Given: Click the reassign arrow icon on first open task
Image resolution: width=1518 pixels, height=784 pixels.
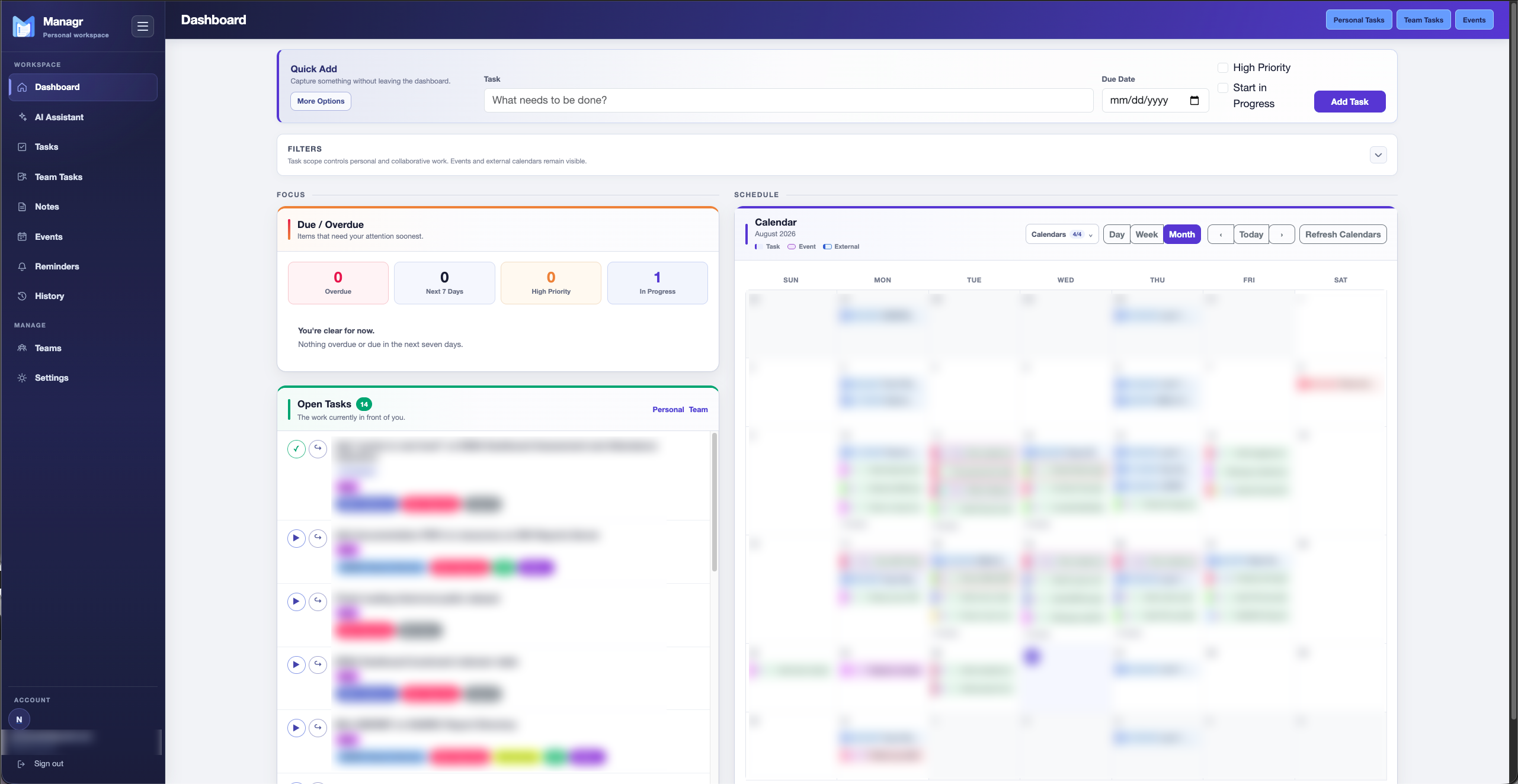Looking at the screenshot, I should tap(318, 449).
